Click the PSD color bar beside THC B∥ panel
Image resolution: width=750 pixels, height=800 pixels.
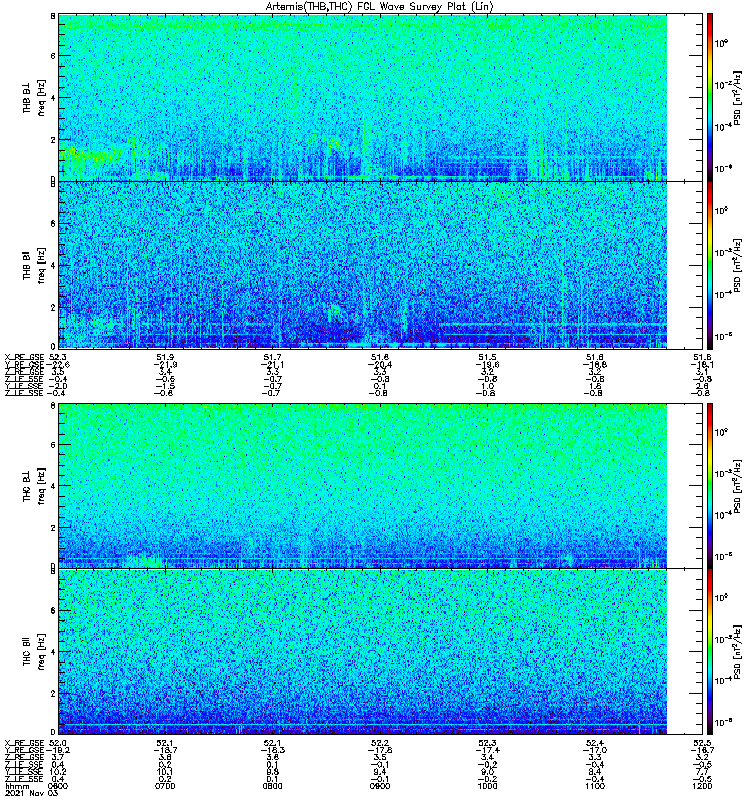710,652
